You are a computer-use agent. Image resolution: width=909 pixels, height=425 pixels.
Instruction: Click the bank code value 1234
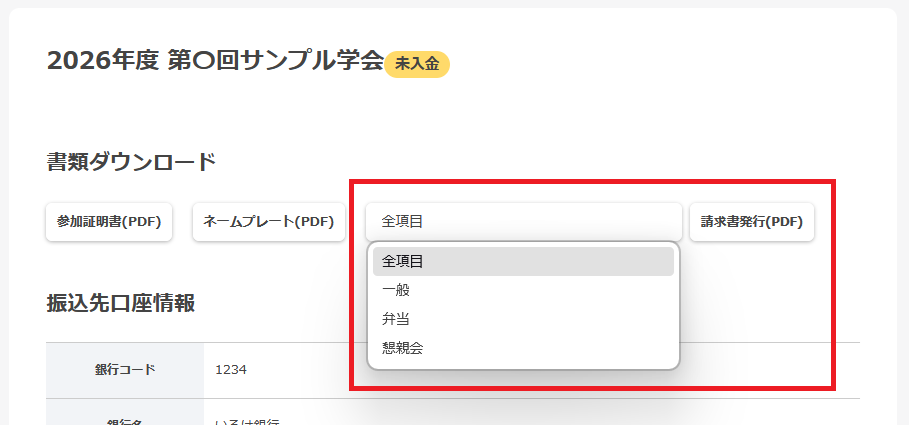[231, 370]
